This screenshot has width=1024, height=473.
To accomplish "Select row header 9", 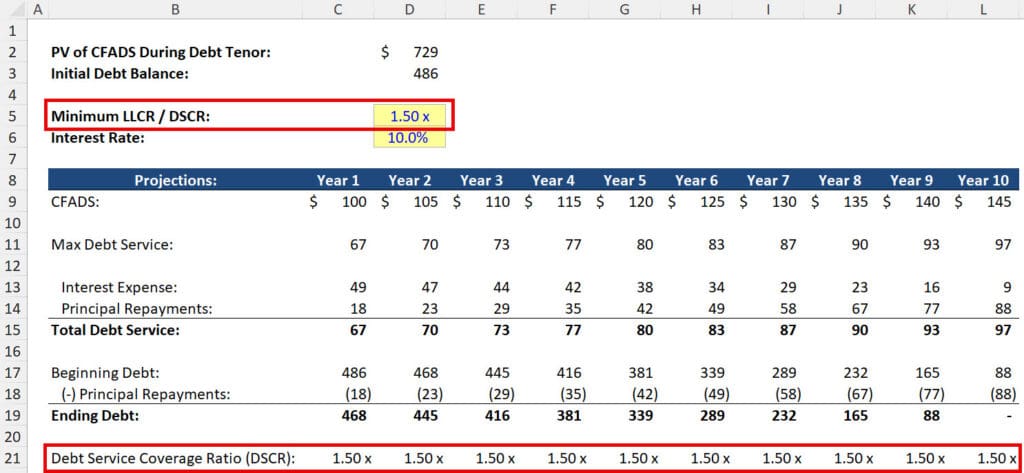I will (x=14, y=202).
